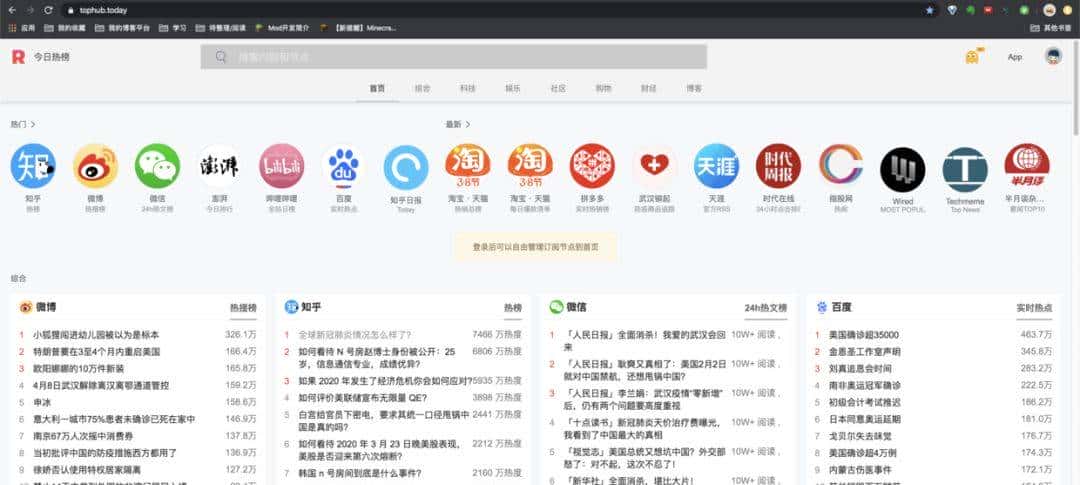Open the 半月谈 globe icon
1080x485 pixels.
coord(1027,166)
